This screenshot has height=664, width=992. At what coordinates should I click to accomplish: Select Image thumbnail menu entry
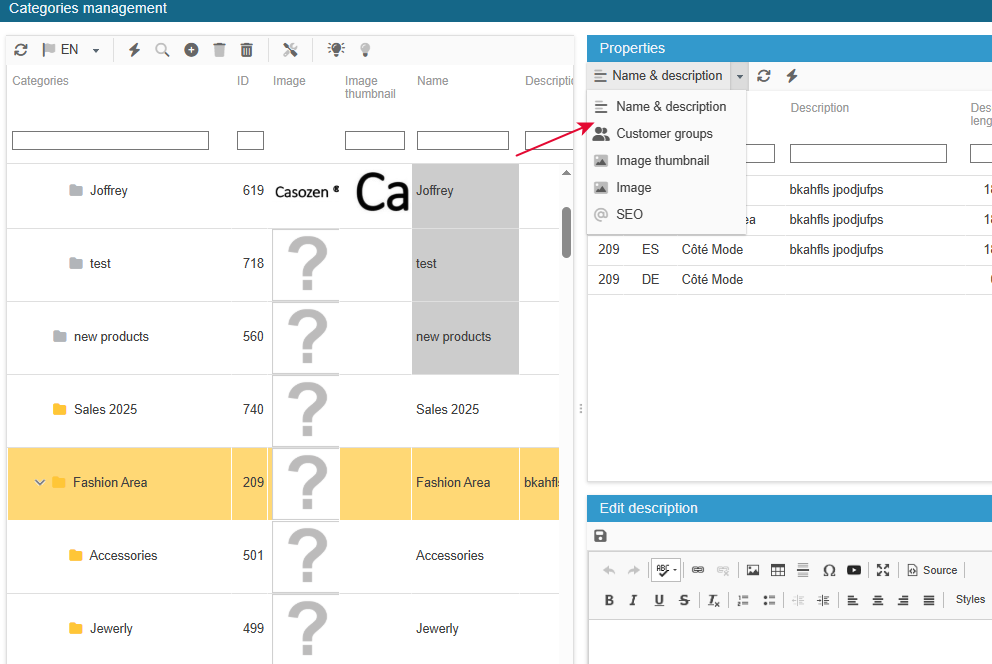pyautogui.click(x=667, y=161)
